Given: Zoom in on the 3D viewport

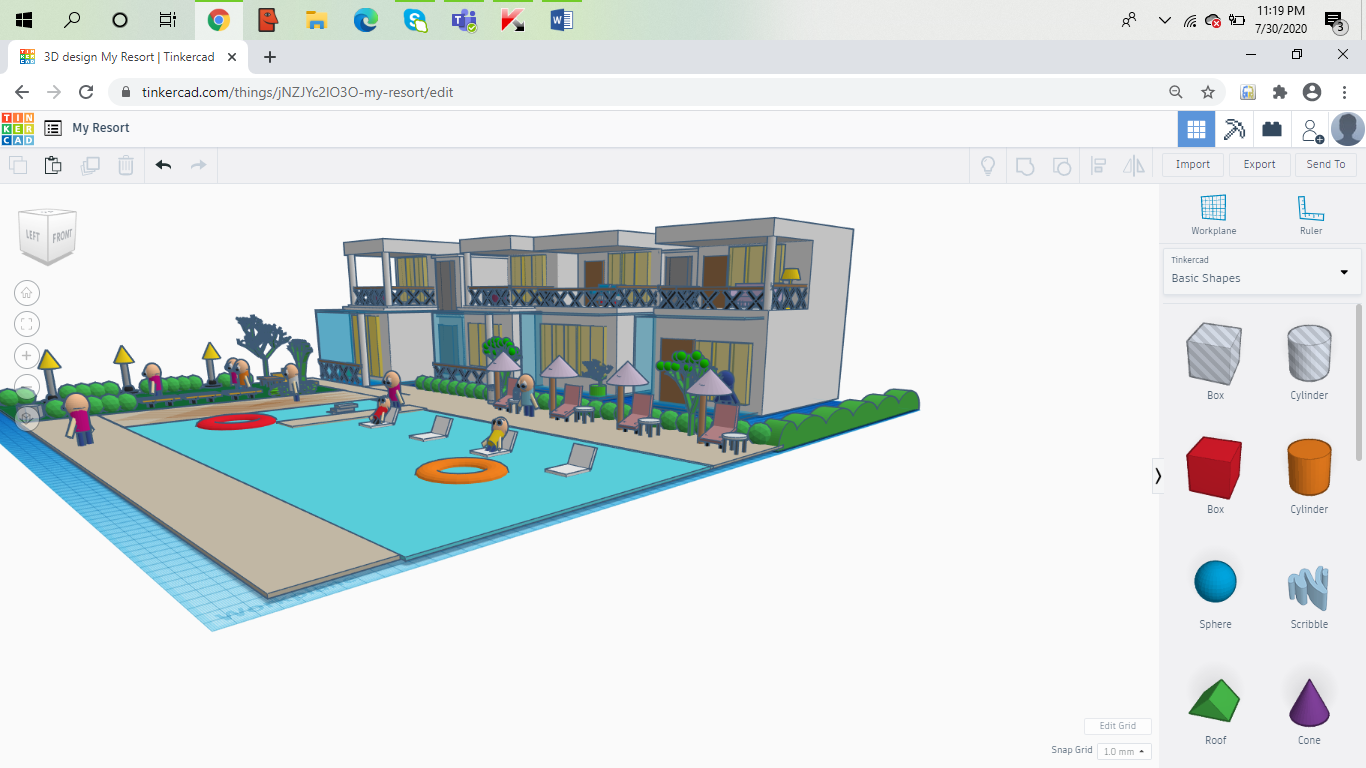Looking at the screenshot, I should 27,355.
